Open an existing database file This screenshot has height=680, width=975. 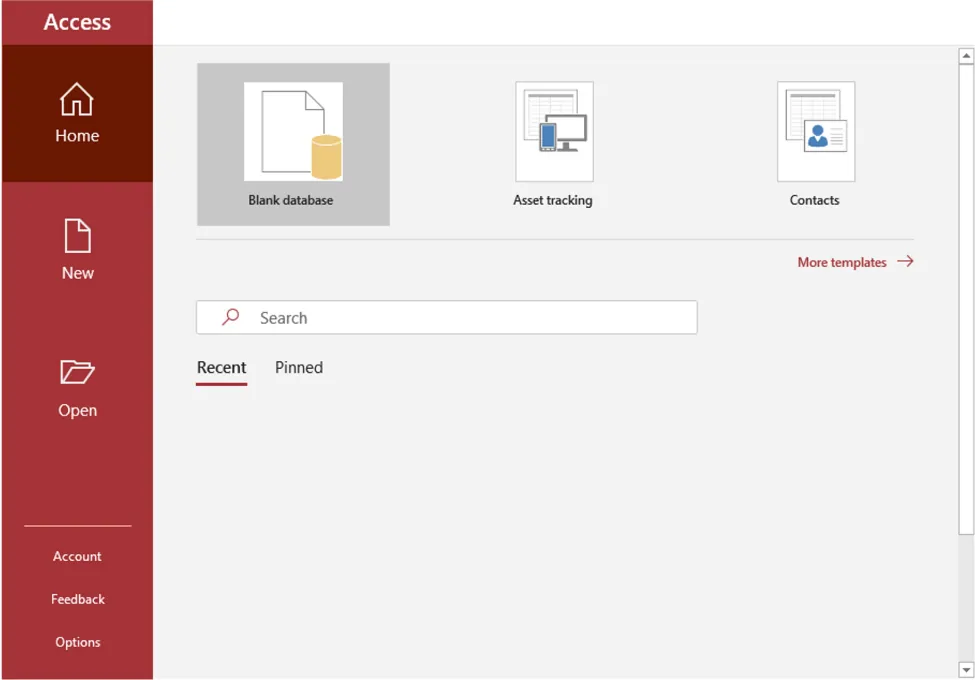pyautogui.click(x=77, y=388)
